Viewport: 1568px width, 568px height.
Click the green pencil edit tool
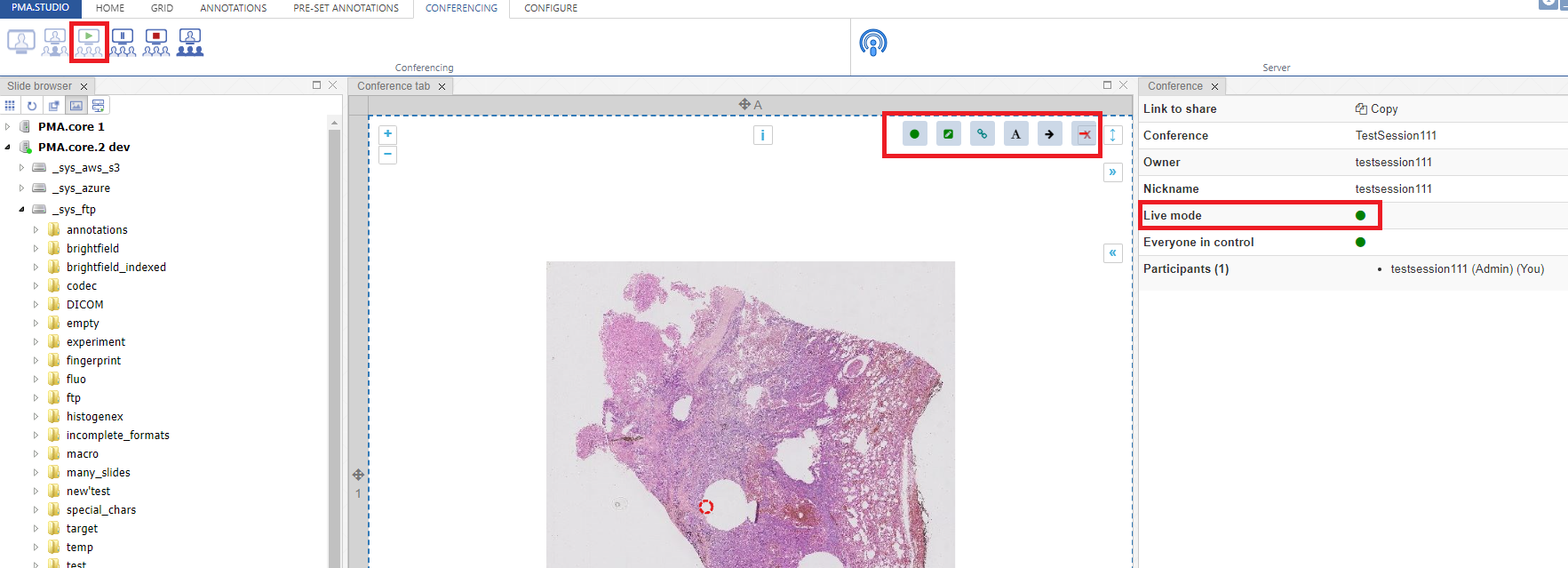pos(948,134)
